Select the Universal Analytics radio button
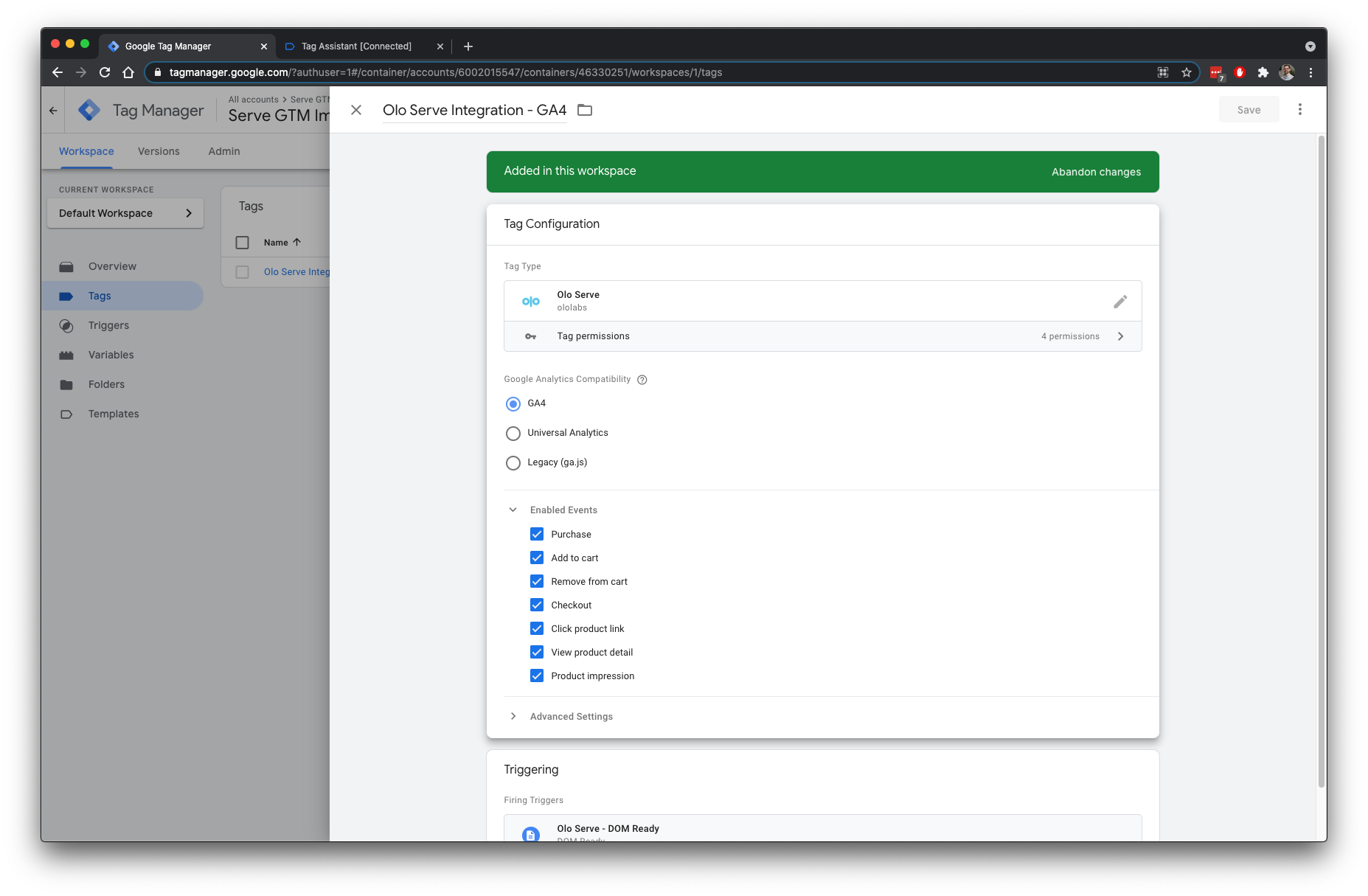 pos(513,433)
